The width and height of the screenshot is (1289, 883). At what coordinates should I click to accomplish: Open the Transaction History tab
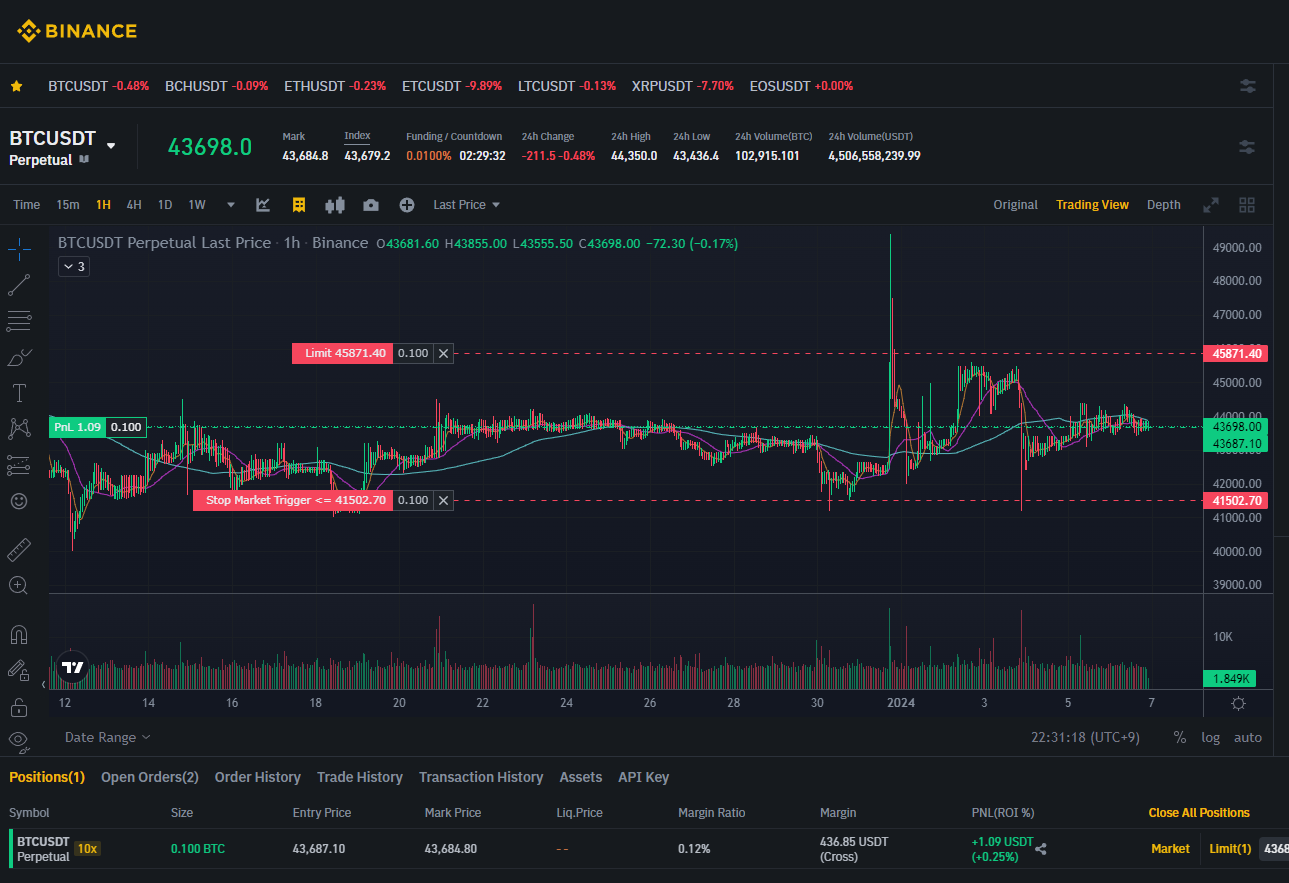[x=481, y=777]
